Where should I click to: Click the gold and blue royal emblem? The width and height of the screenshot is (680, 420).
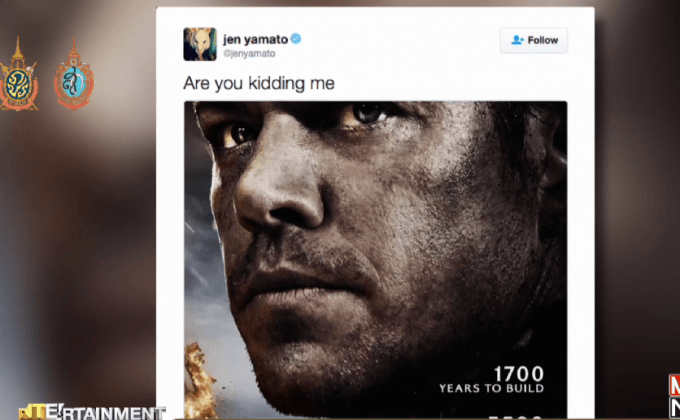[x=18, y=74]
